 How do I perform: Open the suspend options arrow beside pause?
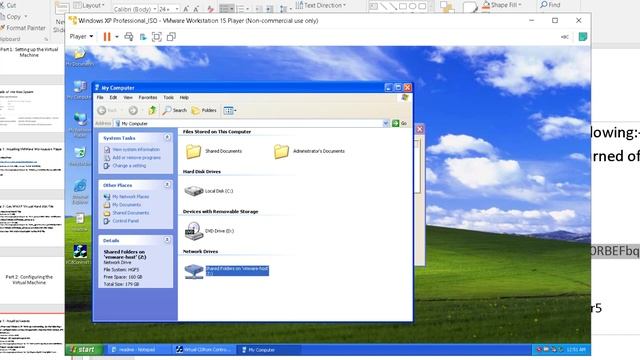tap(117, 37)
